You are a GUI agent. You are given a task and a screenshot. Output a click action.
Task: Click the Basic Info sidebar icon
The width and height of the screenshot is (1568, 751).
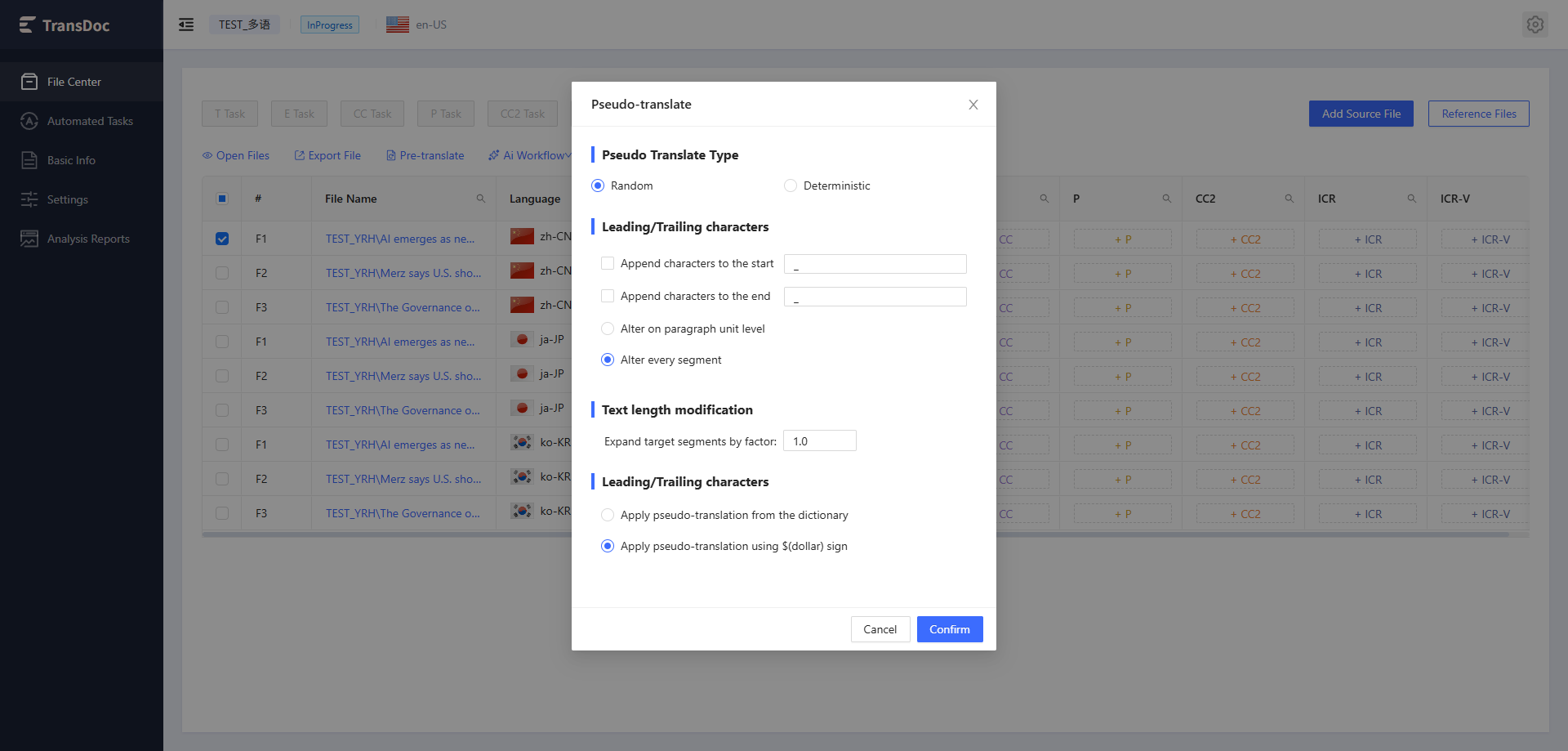tap(29, 160)
